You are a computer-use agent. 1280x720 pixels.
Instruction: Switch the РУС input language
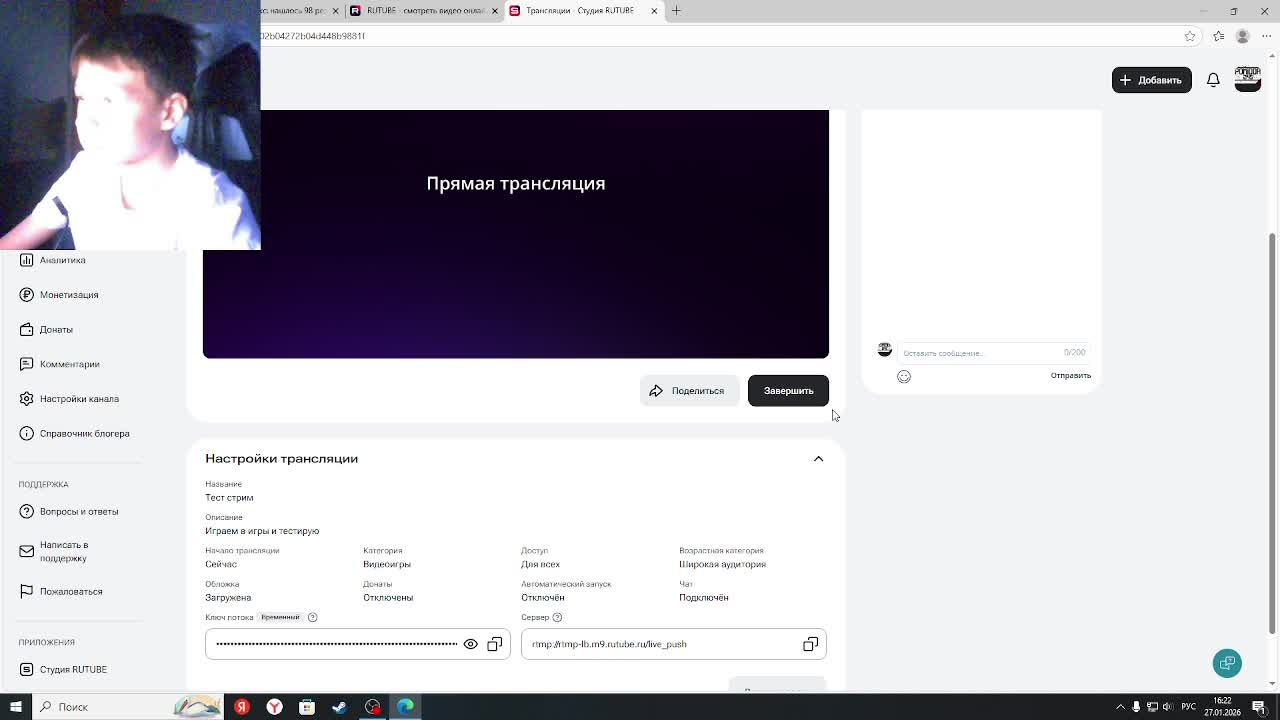(1189, 707)
